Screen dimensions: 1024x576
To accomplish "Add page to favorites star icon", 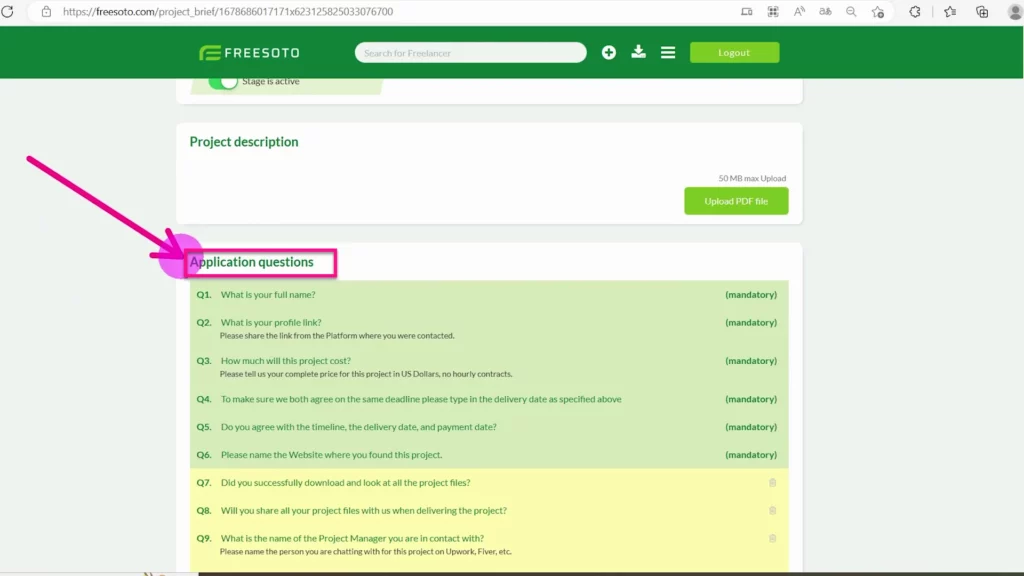I will point(878,11).
